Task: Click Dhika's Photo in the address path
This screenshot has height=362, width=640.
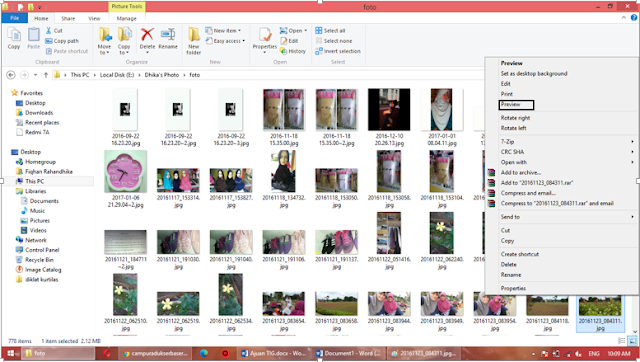Action: [x=162, y=75]
